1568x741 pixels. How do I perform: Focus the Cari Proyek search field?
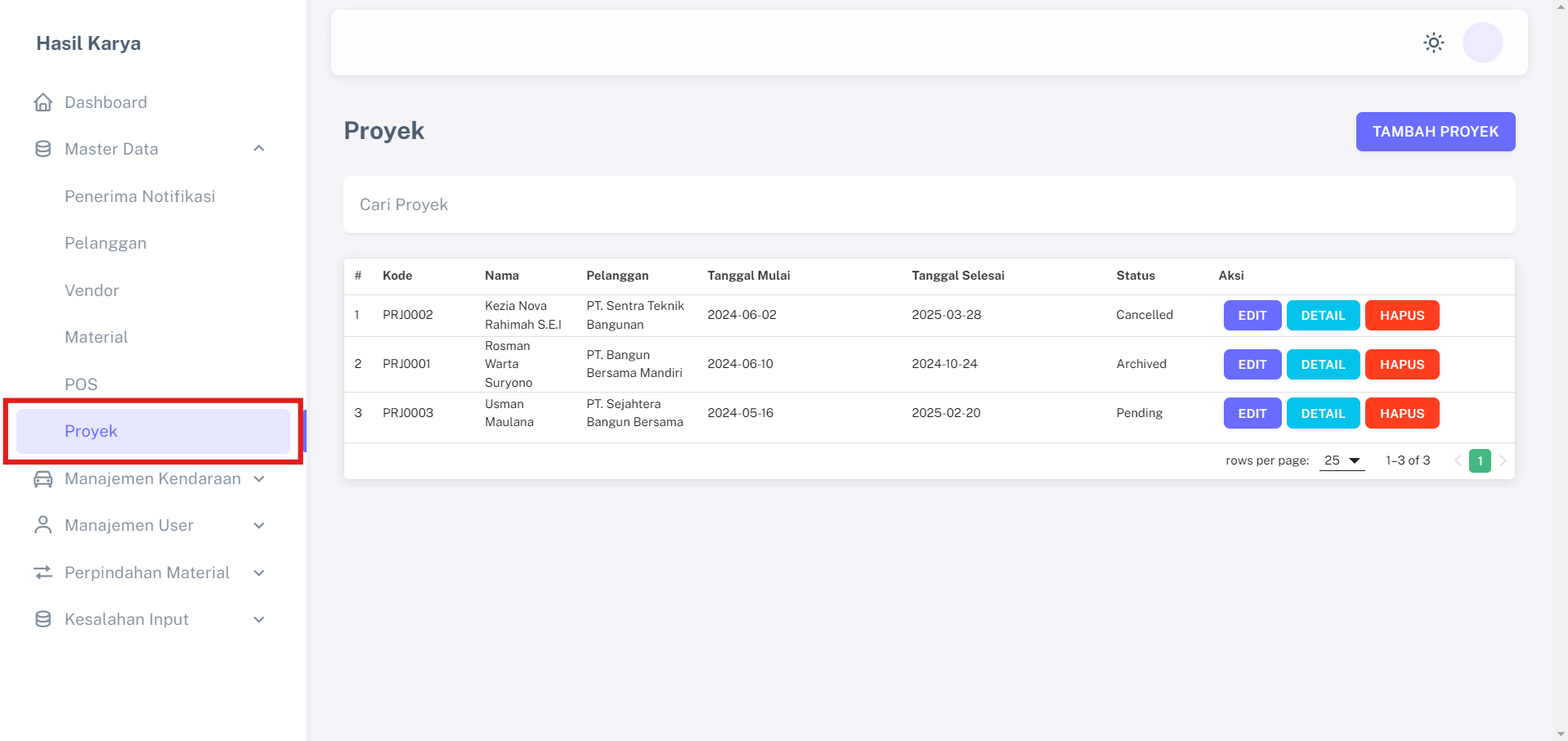coord(929,204)
